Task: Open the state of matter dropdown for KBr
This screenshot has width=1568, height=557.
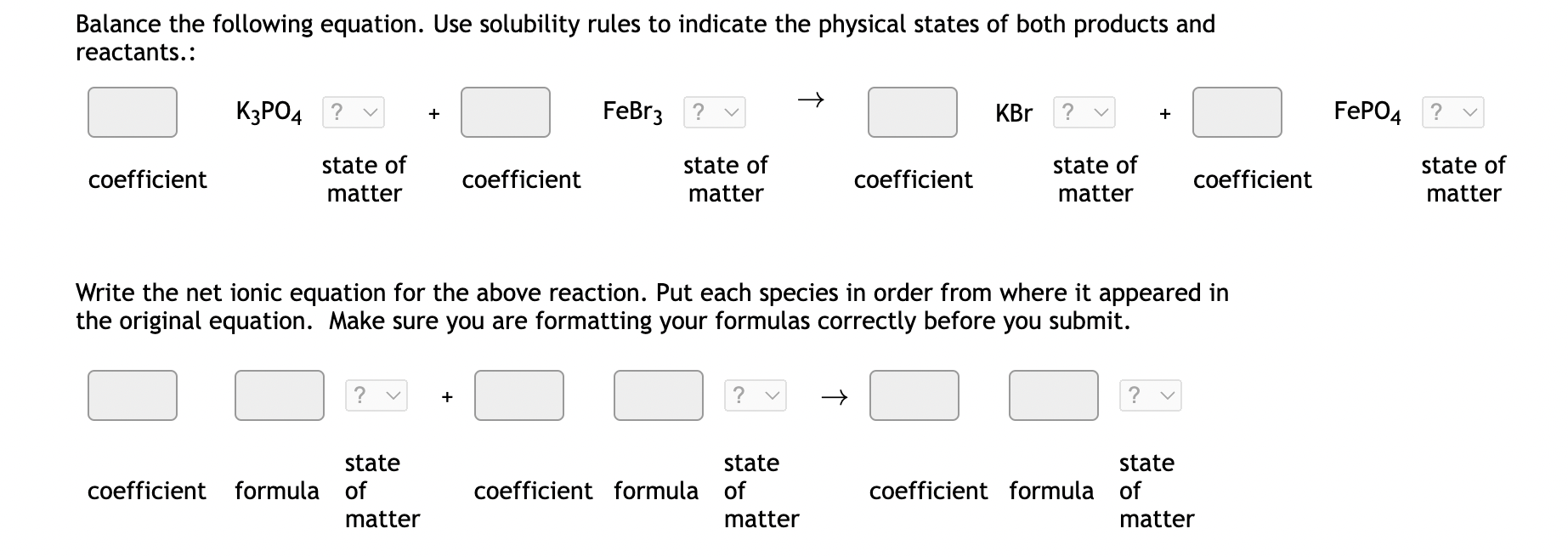Action: (x=1085, y=111)
